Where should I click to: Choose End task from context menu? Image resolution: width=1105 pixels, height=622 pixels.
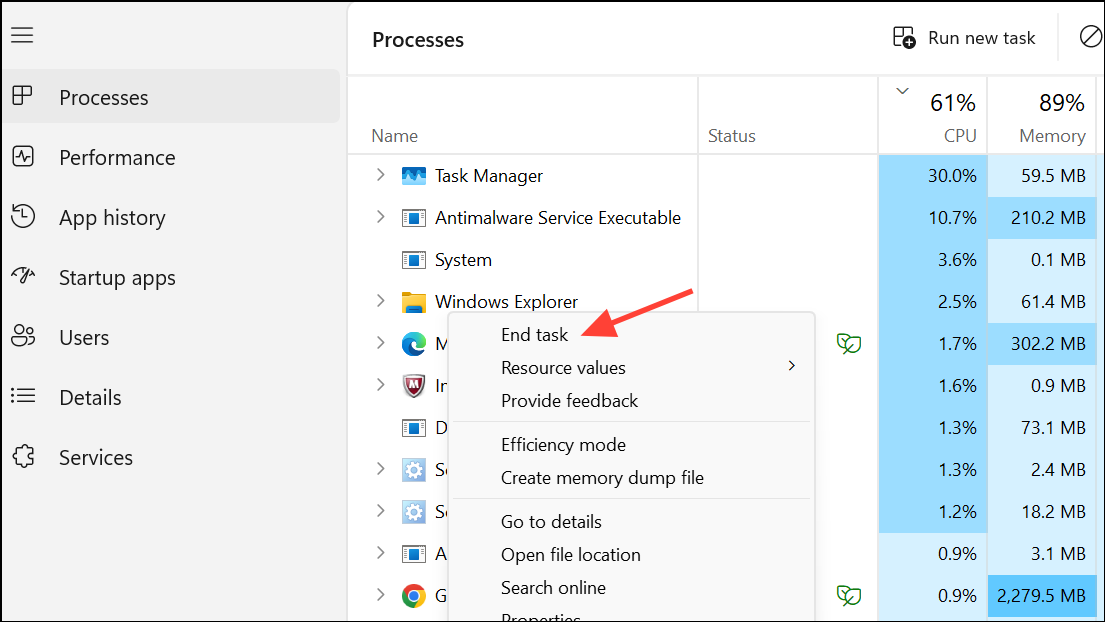(x=534, y=335)
